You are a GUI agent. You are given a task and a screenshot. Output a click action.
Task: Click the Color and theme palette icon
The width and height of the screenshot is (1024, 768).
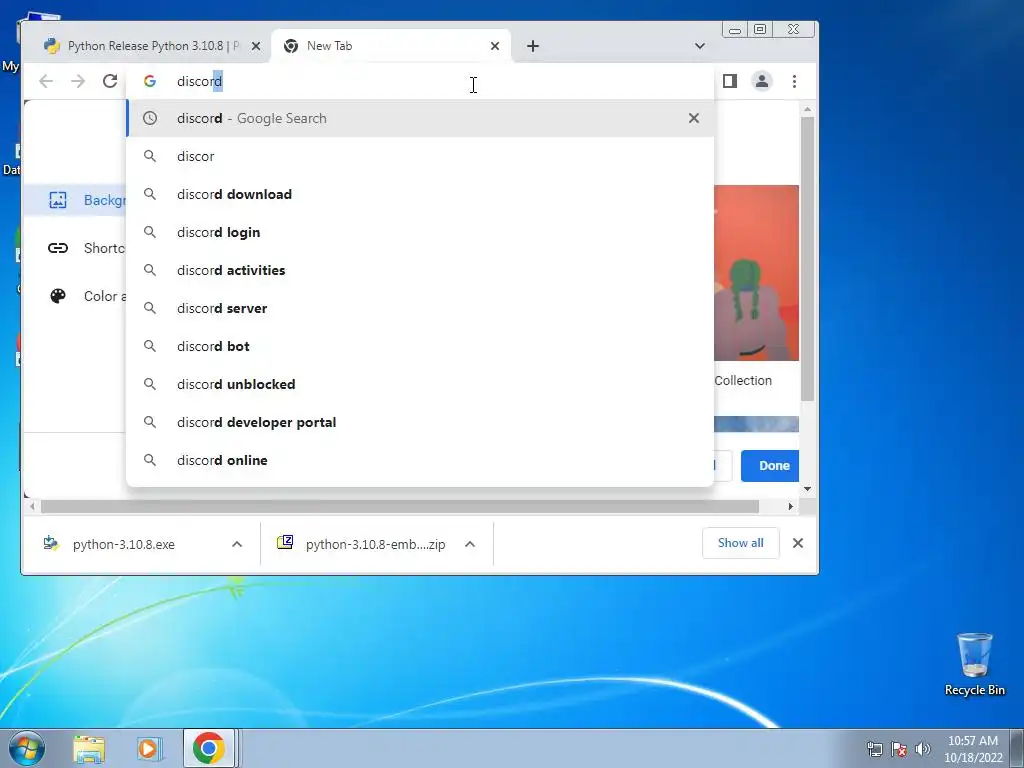pyautogui.click(x=58, y=296)
